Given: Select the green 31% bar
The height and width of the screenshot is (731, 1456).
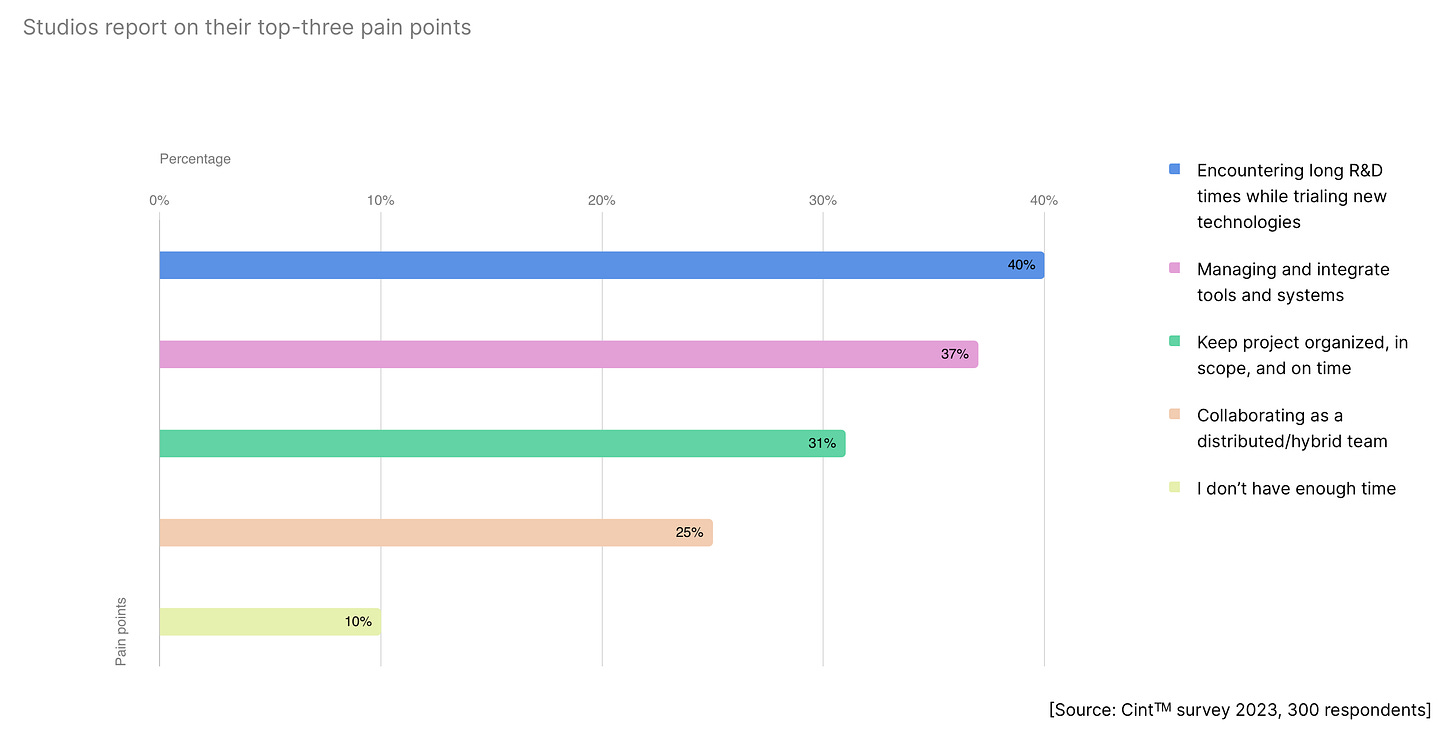Looking at the screenshot, I should (501, 443).
